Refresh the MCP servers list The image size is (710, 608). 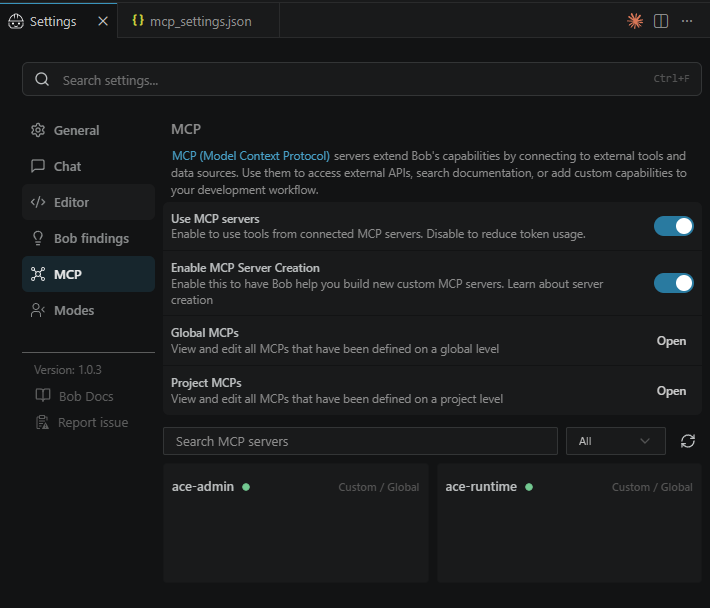[688, 441]
